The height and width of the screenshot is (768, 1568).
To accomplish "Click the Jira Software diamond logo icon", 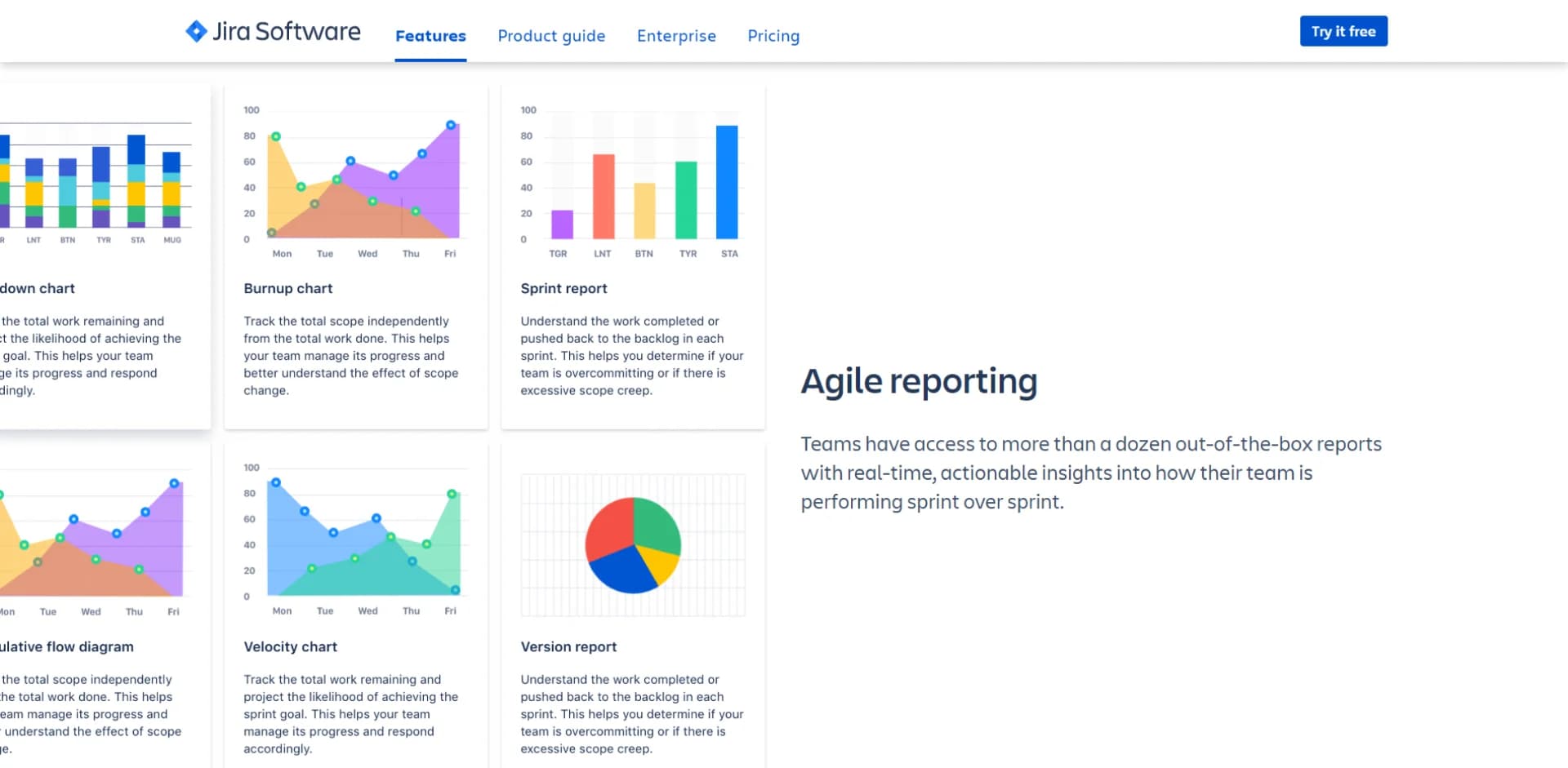I will [196, 31].
